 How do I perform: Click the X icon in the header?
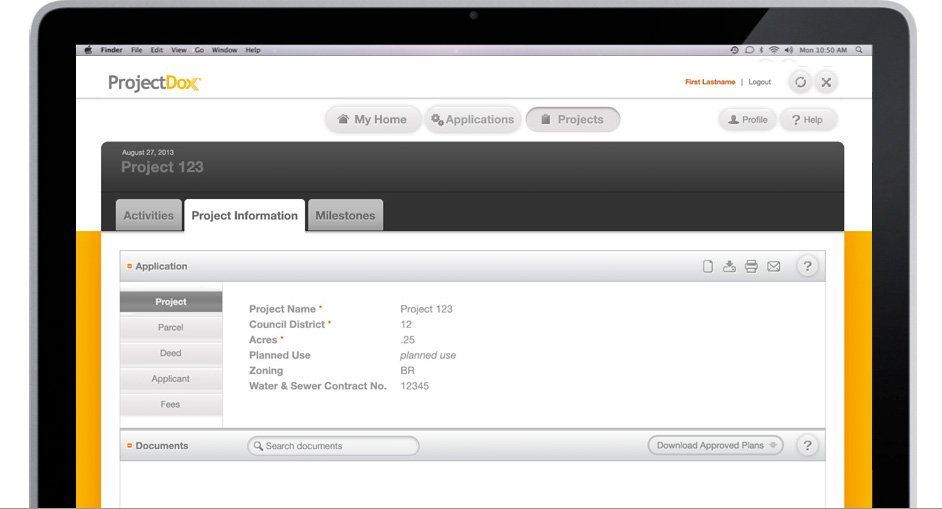point(826,82)
